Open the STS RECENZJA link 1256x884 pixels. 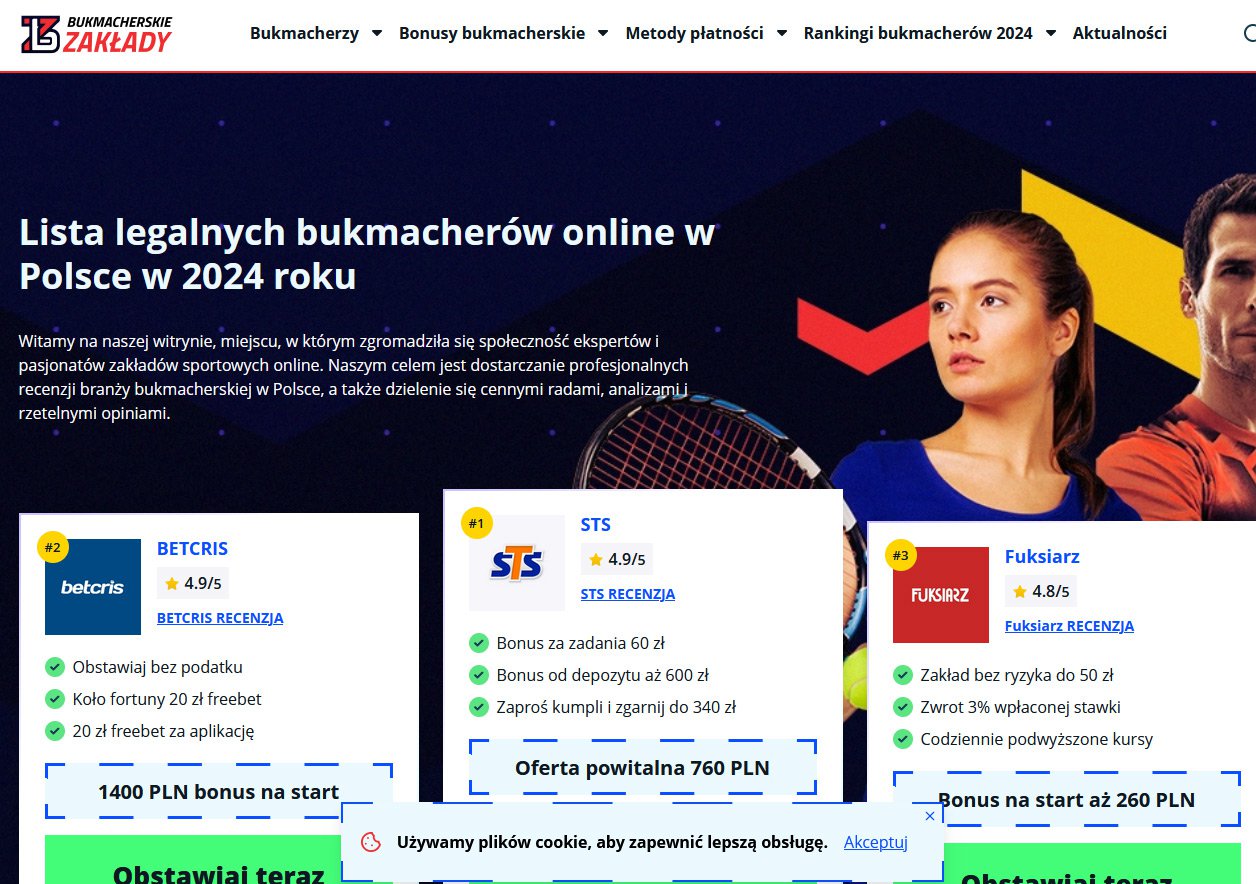(628, 594)
